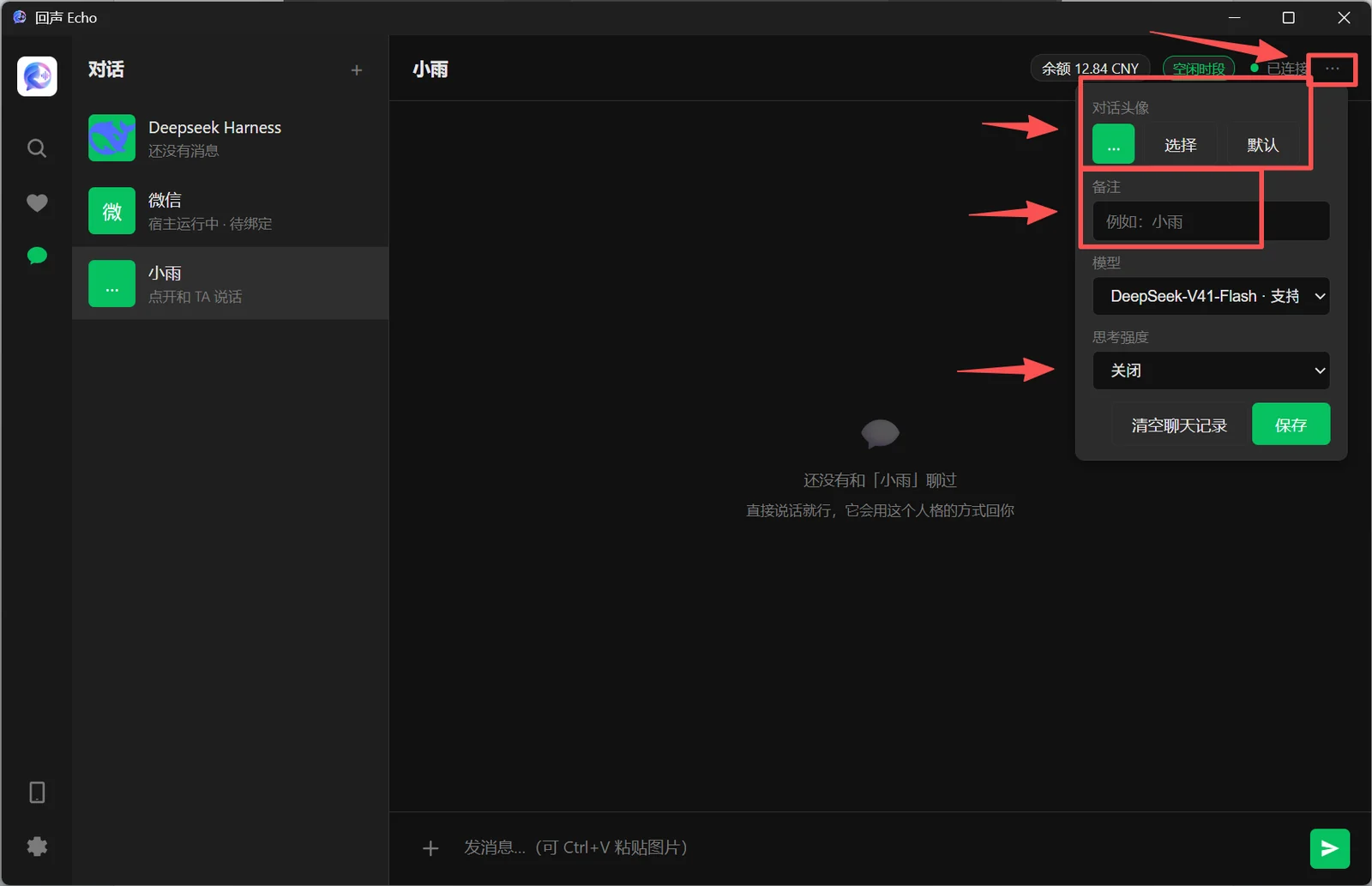This screenshot has height=886, width=1372.
Task: Open the Deepseek Harness conversation
Action: point(230,138)
